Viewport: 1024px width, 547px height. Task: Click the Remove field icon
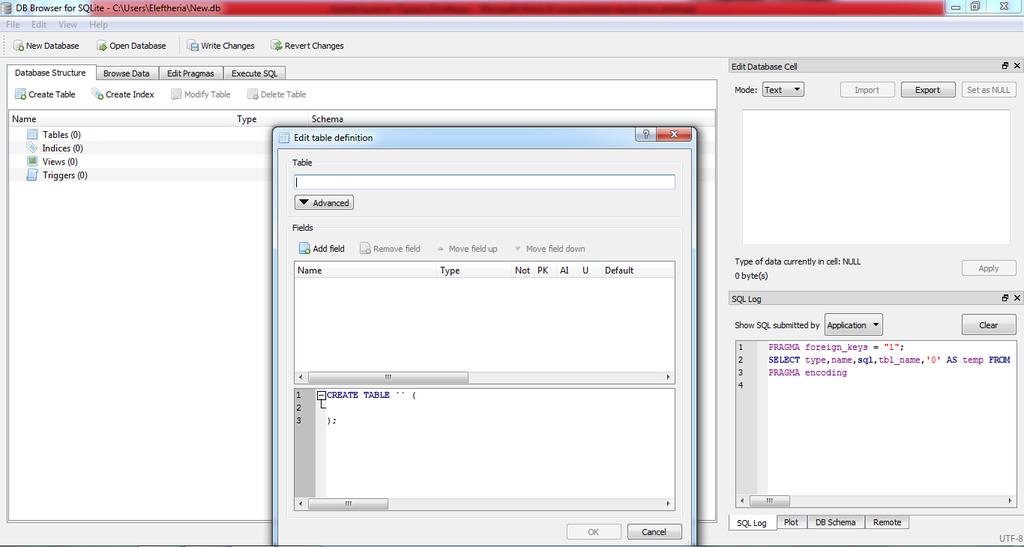click(x=365, y=249)
